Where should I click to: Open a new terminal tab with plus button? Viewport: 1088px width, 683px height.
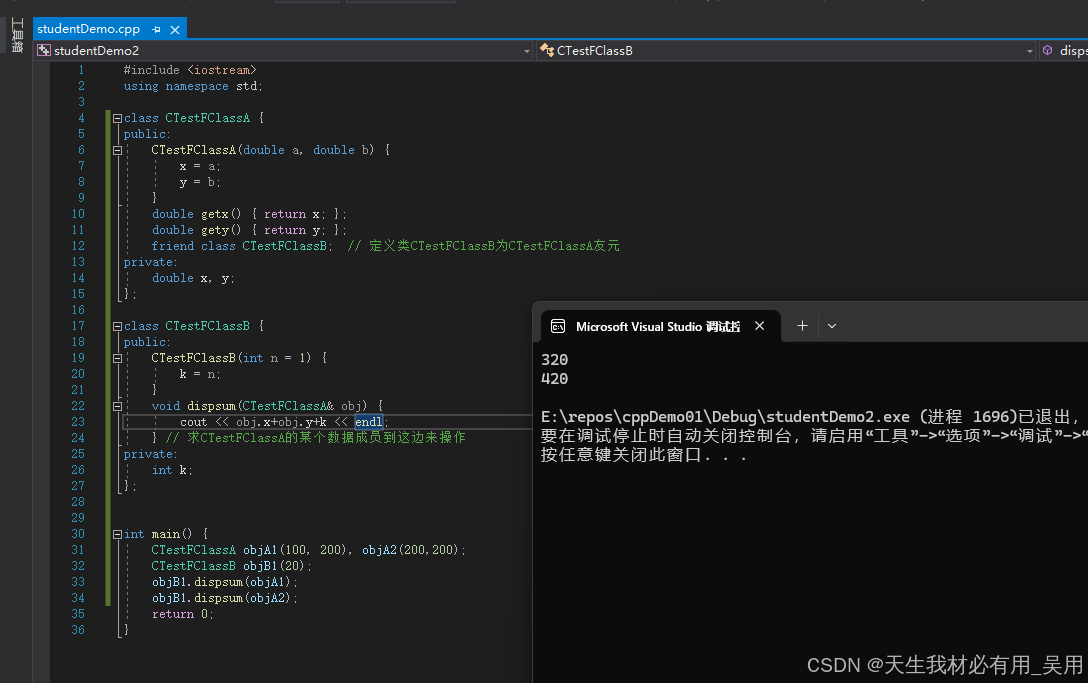[802, 326]
